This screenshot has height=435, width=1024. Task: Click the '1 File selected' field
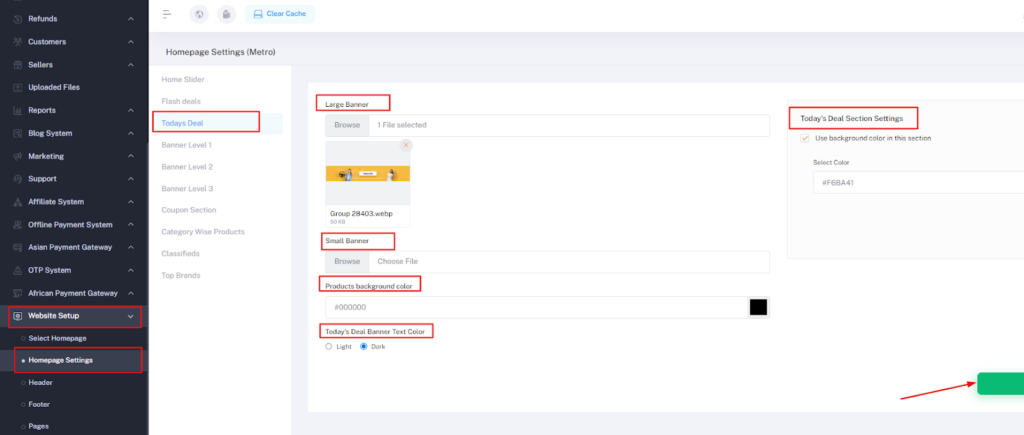coord(569,125)
